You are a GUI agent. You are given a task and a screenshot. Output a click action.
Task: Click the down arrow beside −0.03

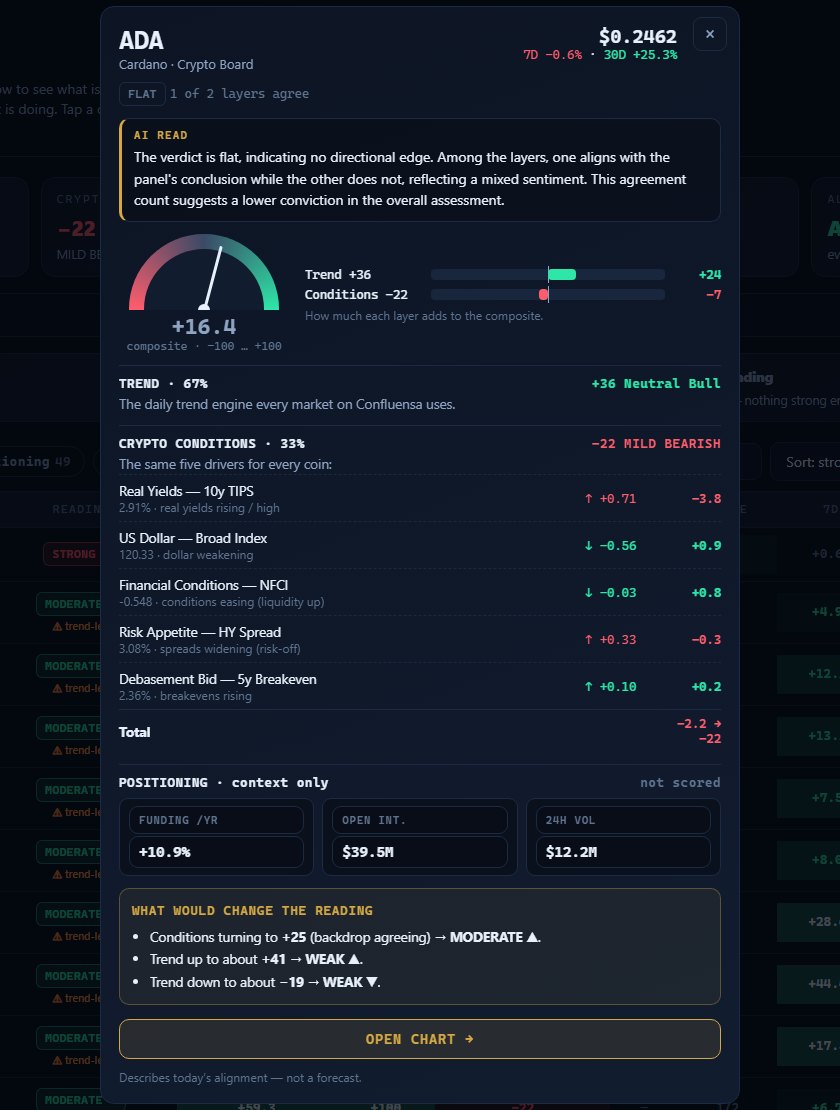(x=588, y=593)
